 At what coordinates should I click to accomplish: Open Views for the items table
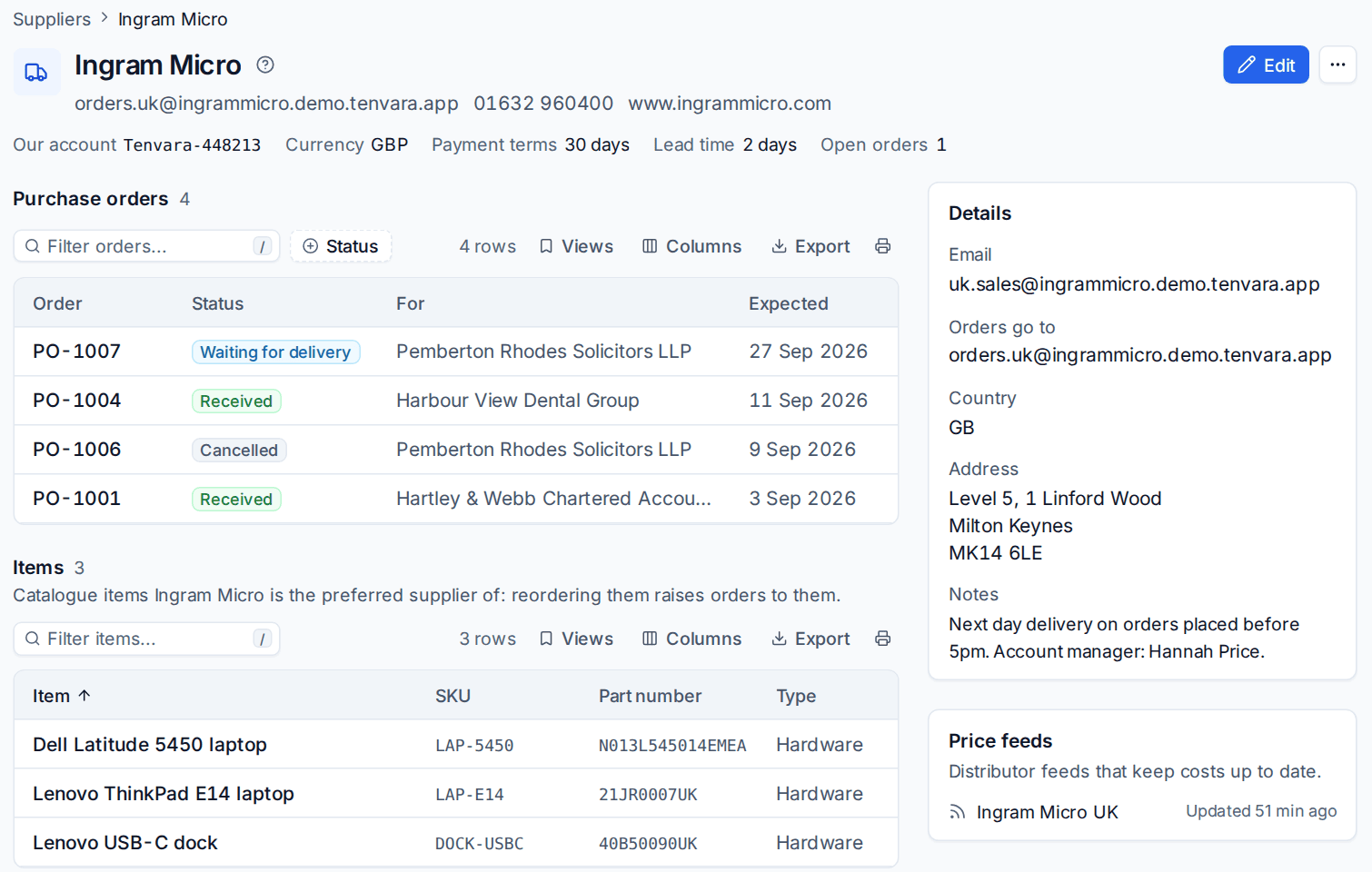(577, 639)
